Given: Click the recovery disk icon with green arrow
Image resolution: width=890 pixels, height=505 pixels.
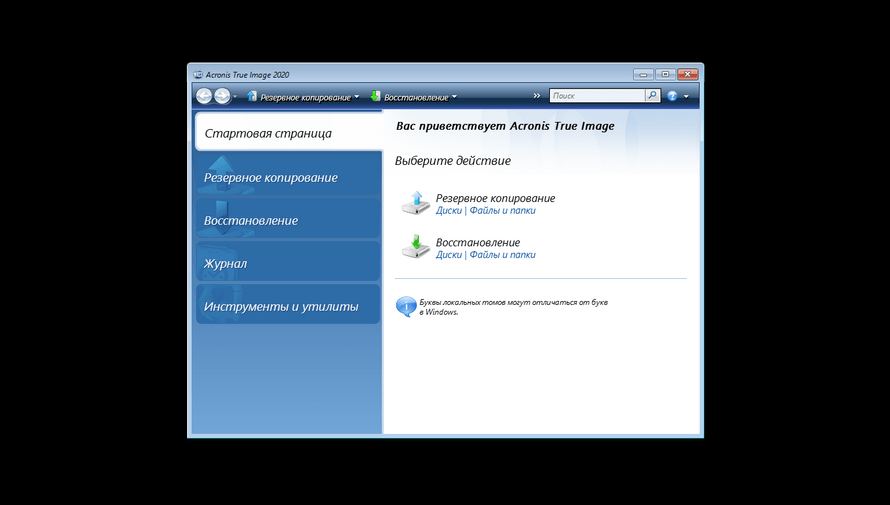Looking at the screenshot, I should tap(415, 247).
